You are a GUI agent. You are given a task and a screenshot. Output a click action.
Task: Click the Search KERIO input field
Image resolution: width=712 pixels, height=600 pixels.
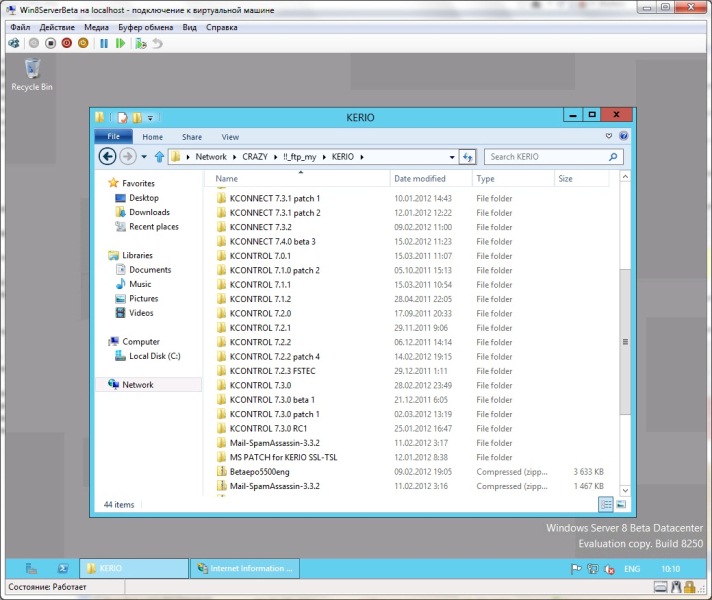click(550, 157)
